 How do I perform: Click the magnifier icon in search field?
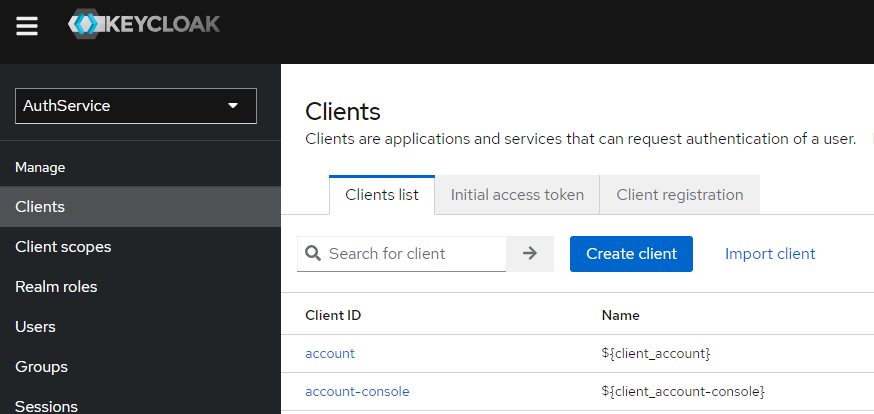tap(314, 254)
